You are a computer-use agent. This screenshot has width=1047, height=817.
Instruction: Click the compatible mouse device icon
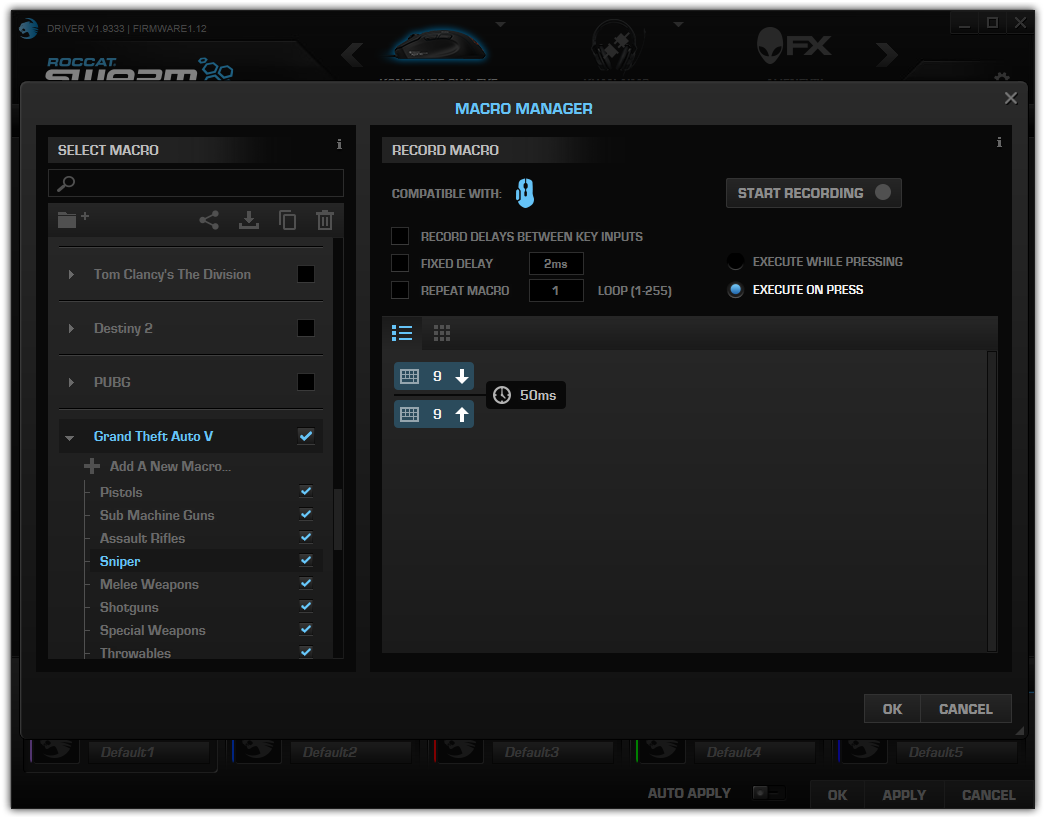click(525, 193)
